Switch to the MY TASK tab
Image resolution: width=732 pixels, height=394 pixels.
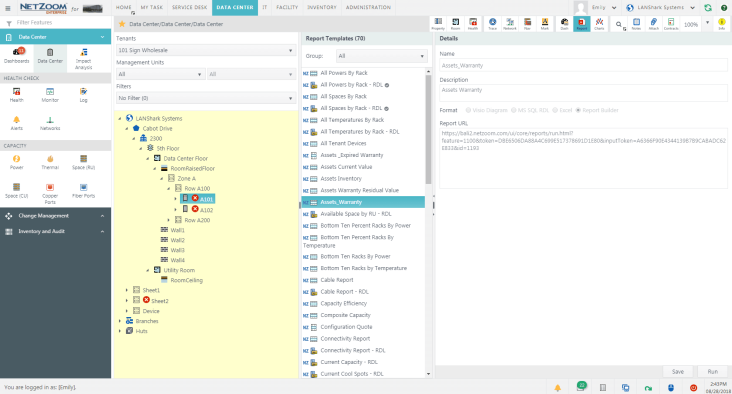[152, 7]
